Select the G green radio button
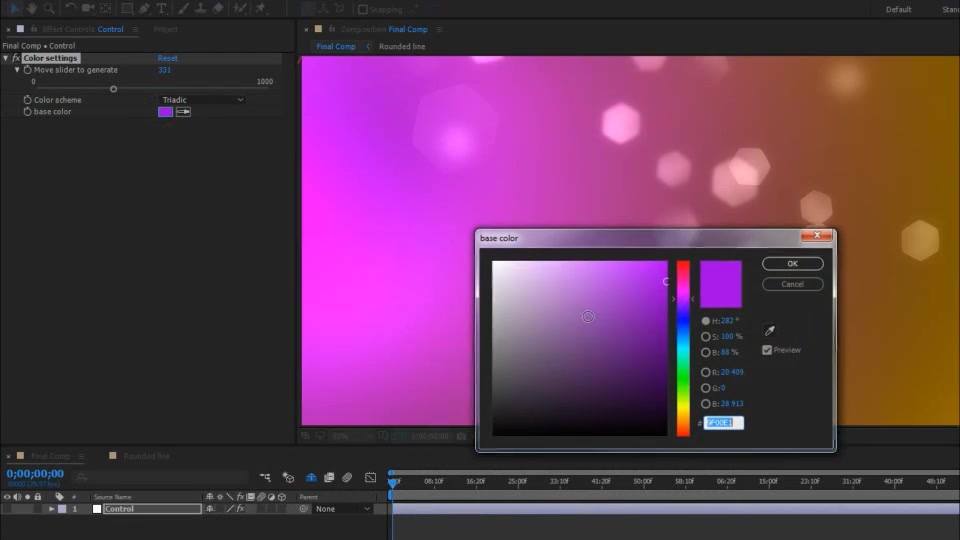 click(x=705, y=388)
